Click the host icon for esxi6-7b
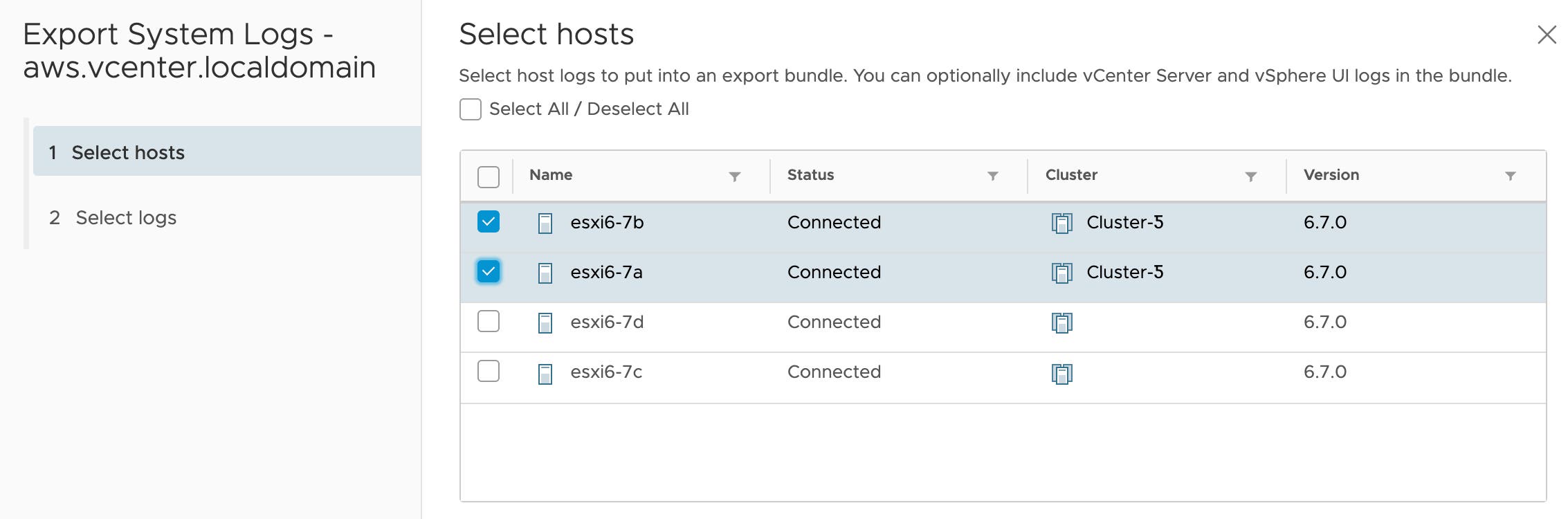This screenshot has width=1568, height=519. tap(545, 224)
